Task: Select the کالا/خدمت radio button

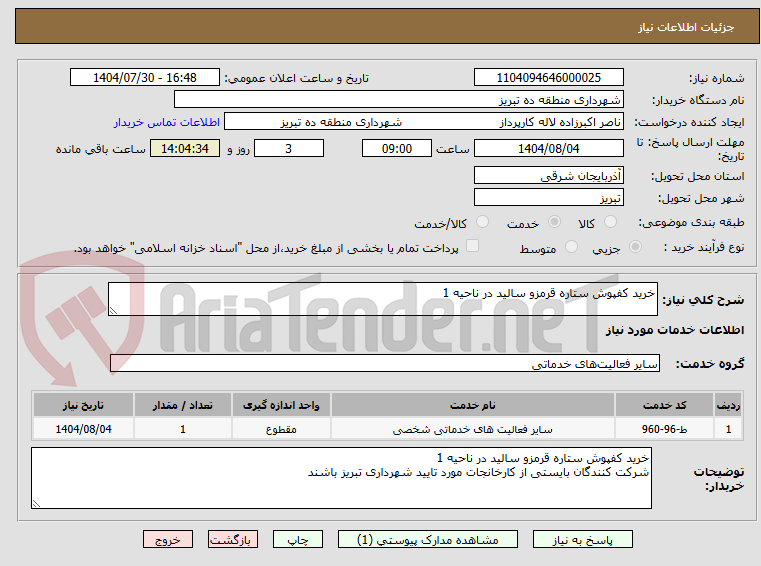Action: 482,222
